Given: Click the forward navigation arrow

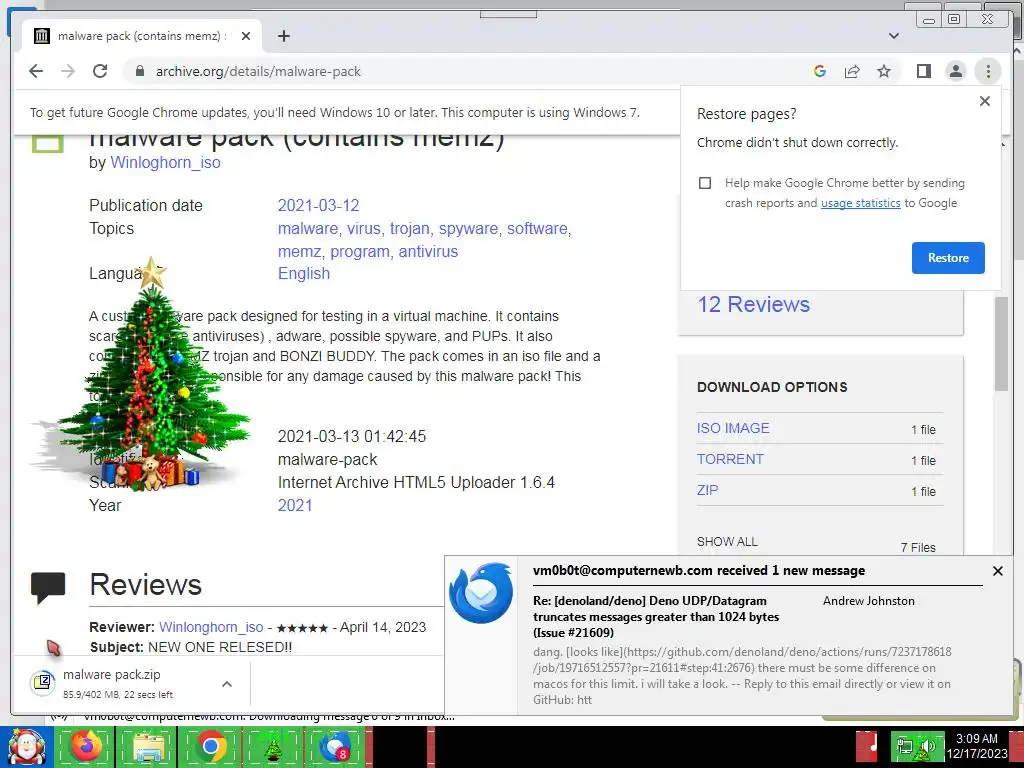Looking at the screenshot, I should click(x=68, y=71).
